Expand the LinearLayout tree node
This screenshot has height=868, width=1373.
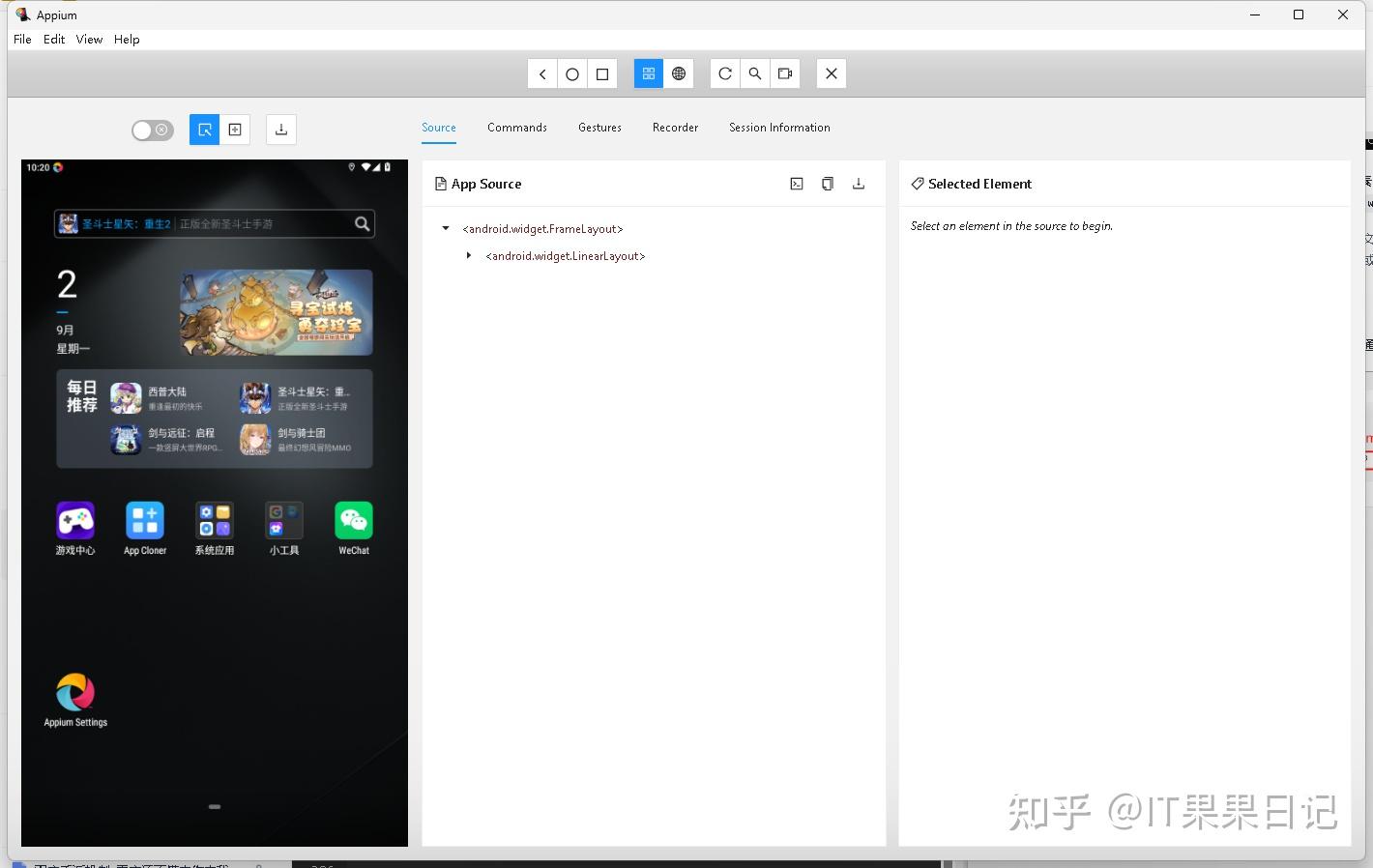pos(470,255)
